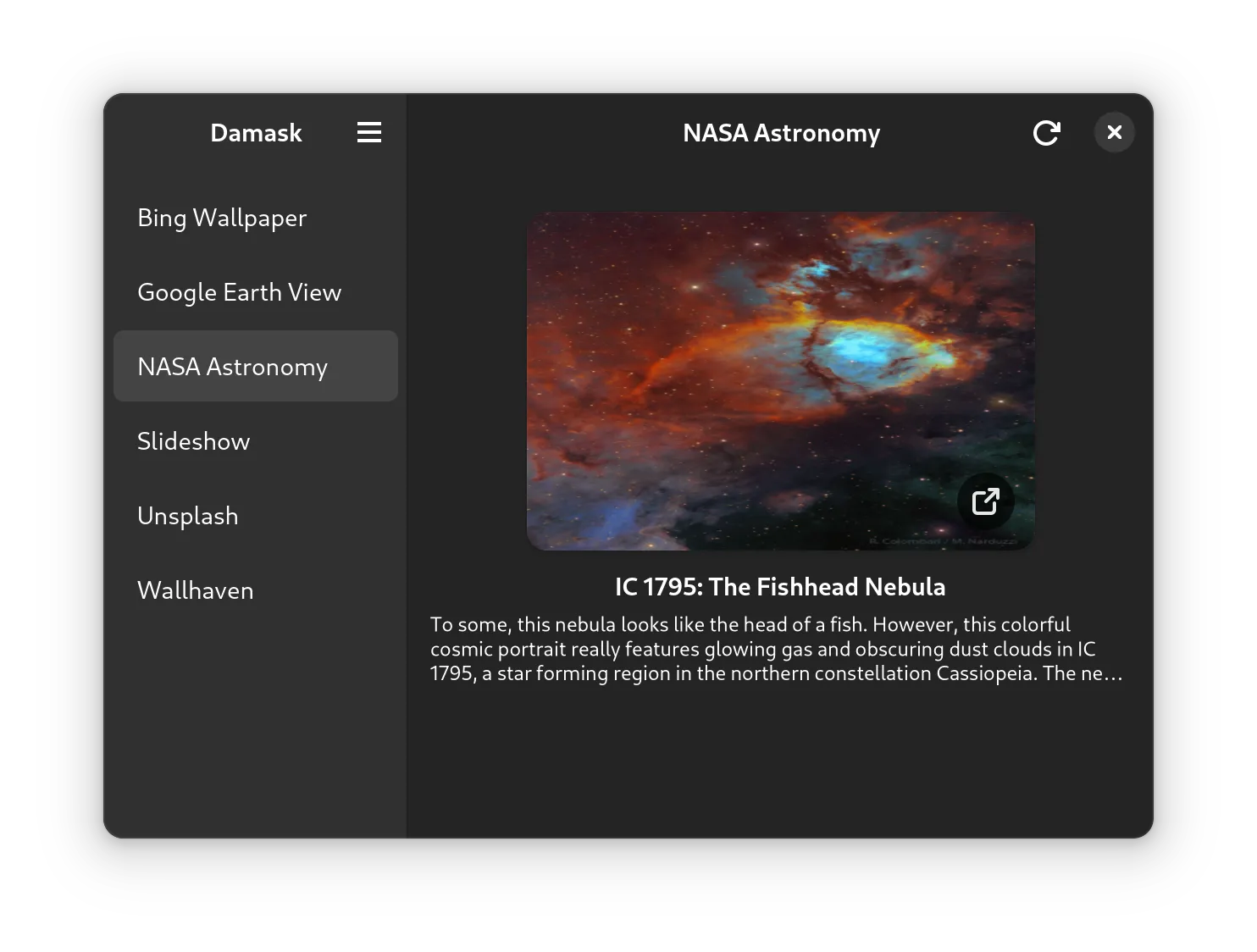The width and height of the screenshot is (1257, 952).
Task: Click empty content area below the description
Action: (x=779, y=762)
